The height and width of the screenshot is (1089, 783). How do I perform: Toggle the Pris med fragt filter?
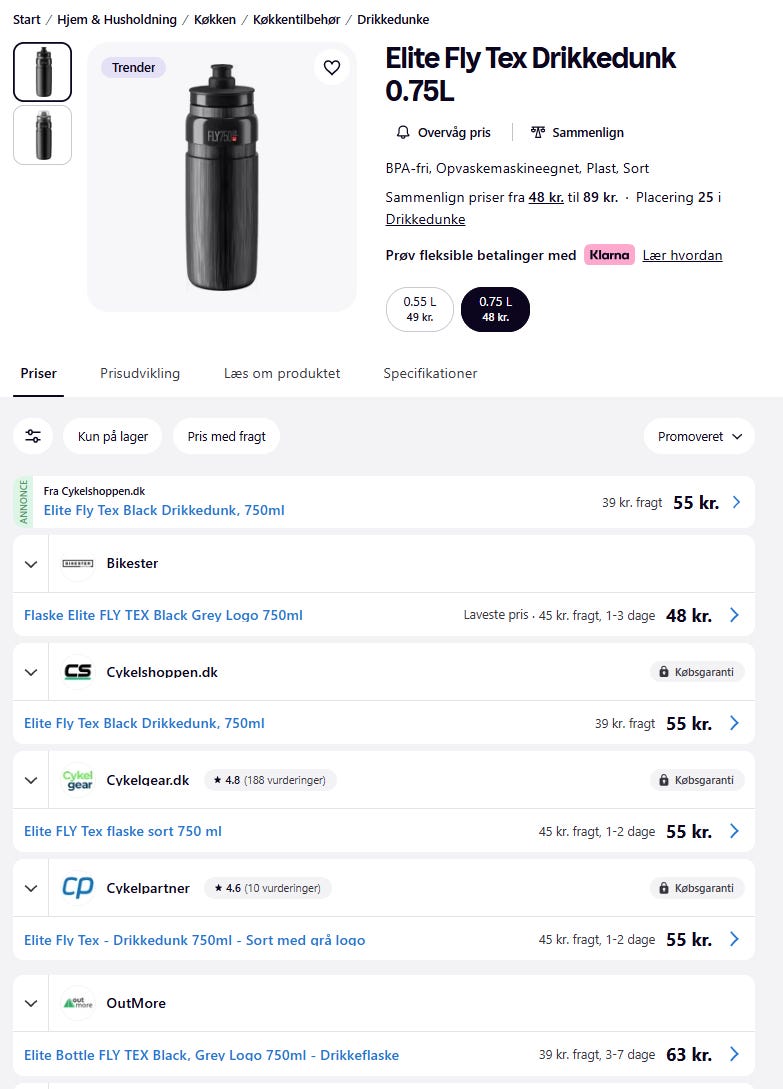point(226,436)
